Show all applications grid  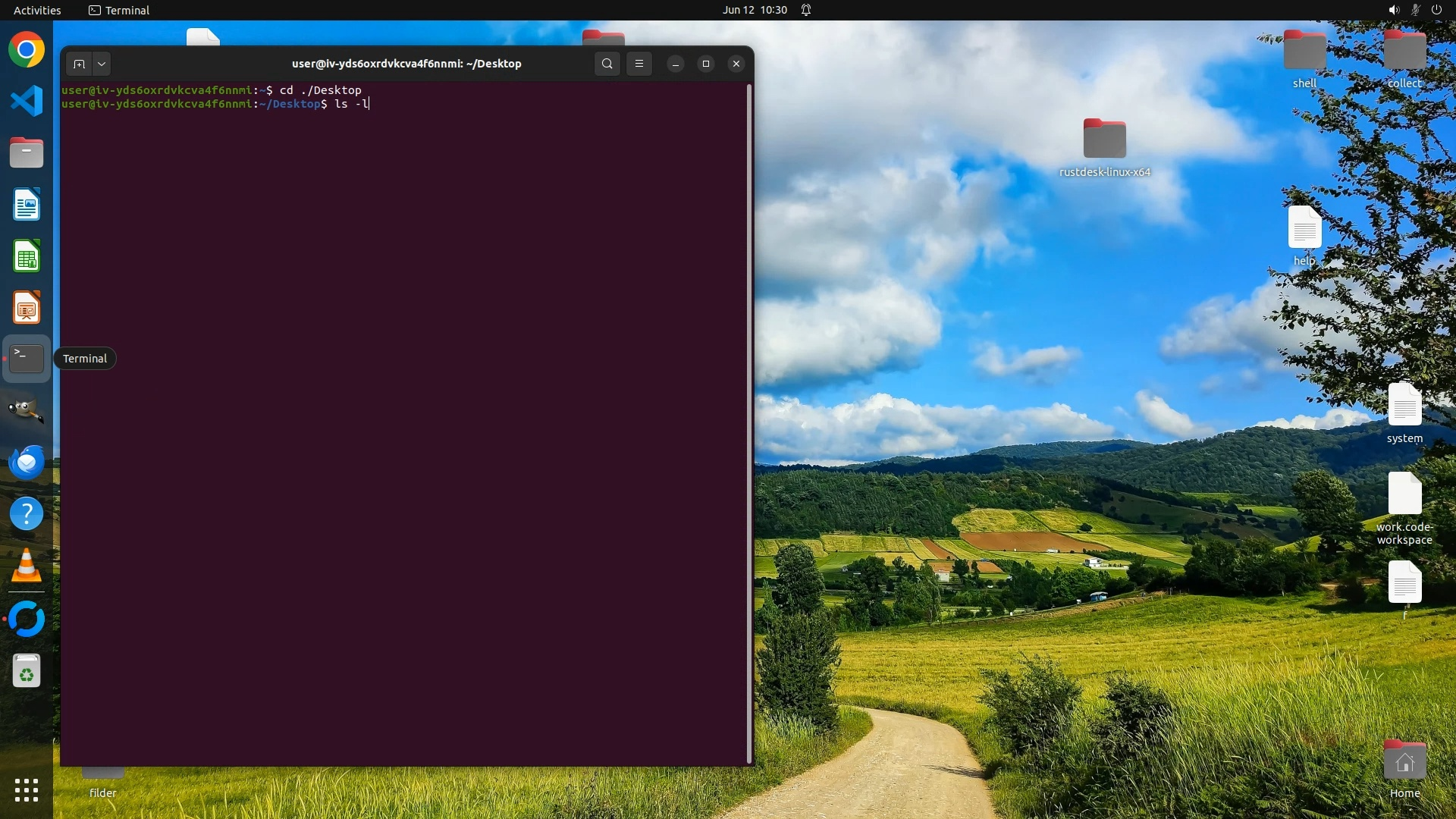[27, 790]
